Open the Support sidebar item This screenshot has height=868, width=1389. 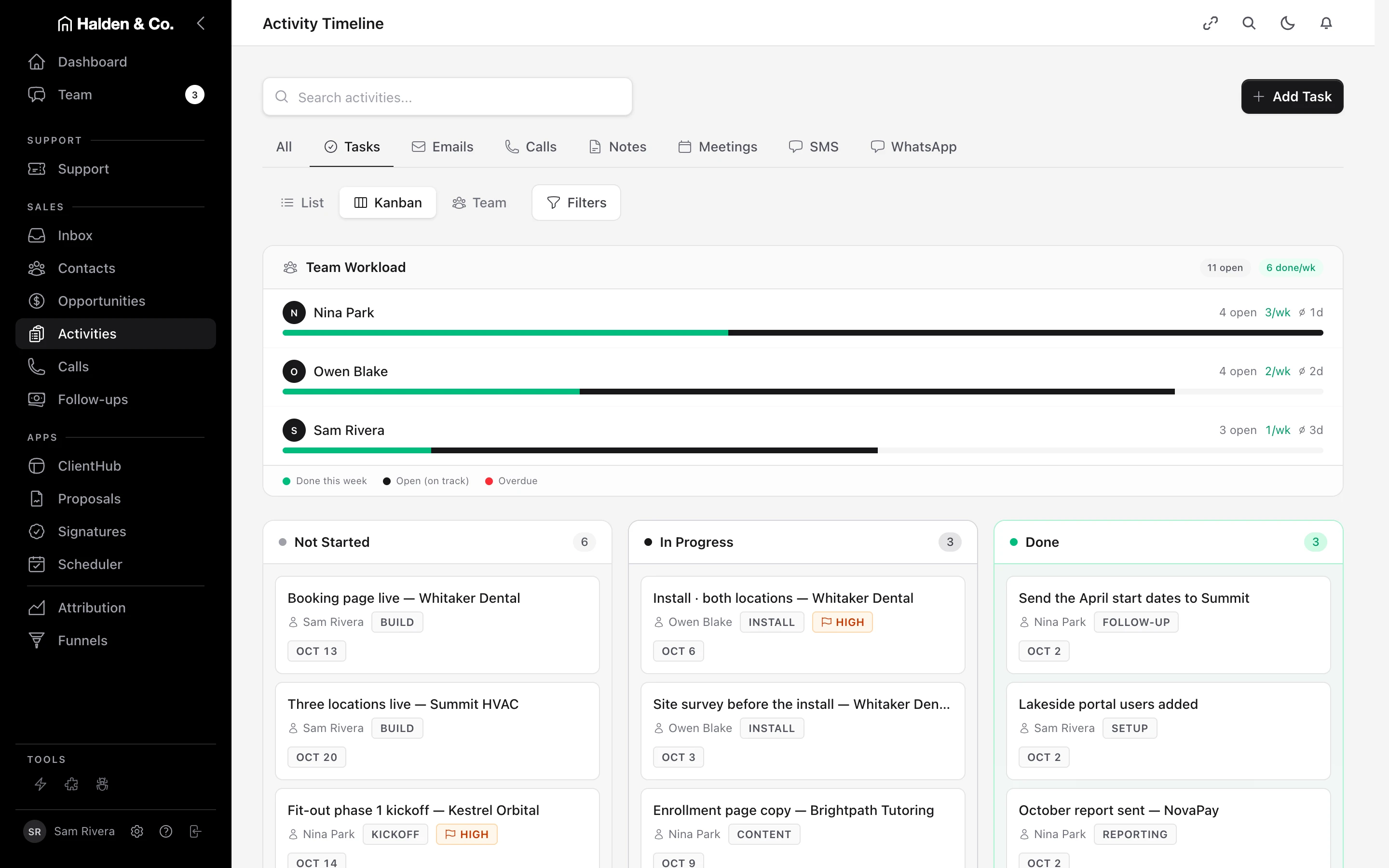click(115, 169)
